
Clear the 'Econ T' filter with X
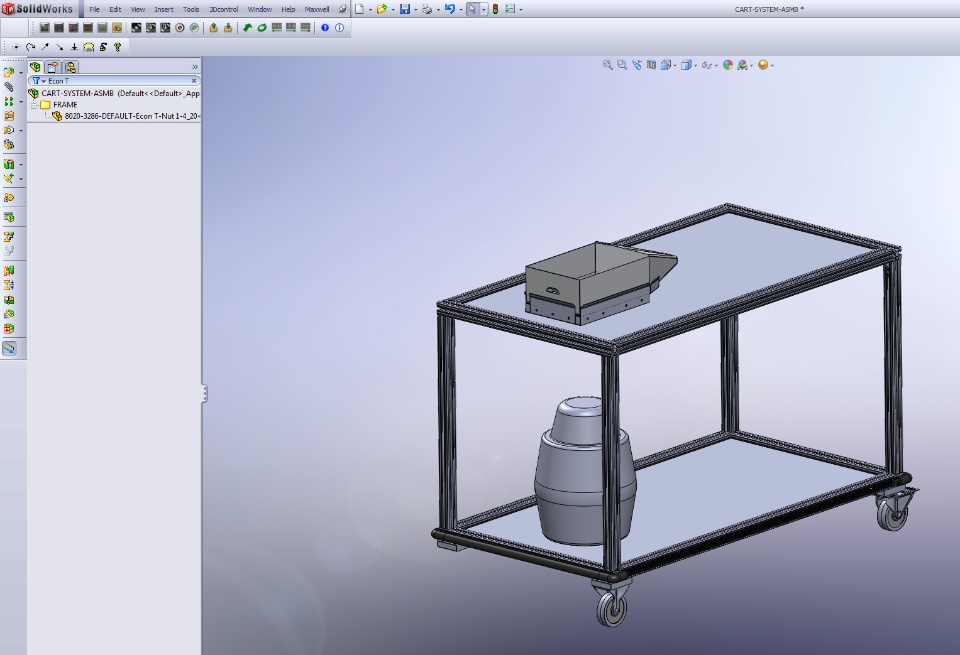click(194, 81)
